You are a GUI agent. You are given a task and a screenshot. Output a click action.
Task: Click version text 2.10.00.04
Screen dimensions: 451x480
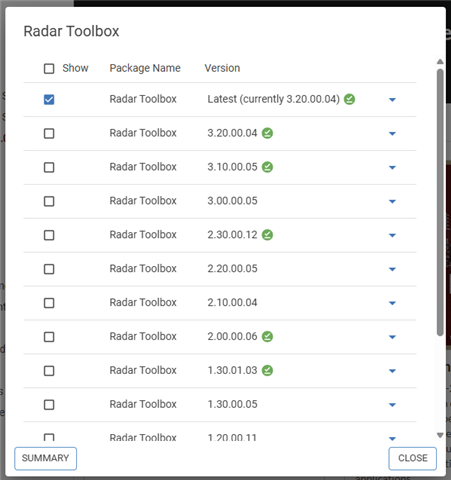point(232,303)
